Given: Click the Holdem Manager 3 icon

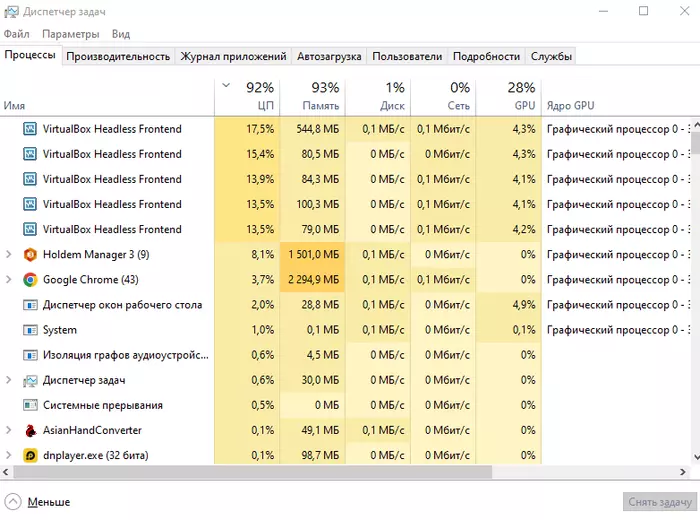Looking at the screenshot, I should tap(30, 255).
